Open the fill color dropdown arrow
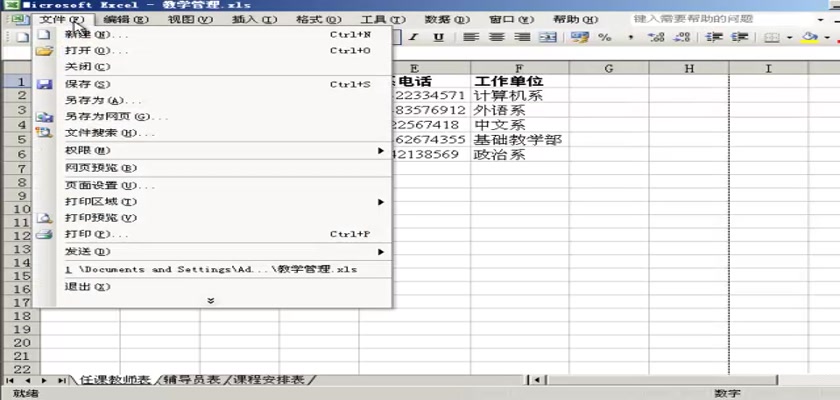 tap(827, 37)
